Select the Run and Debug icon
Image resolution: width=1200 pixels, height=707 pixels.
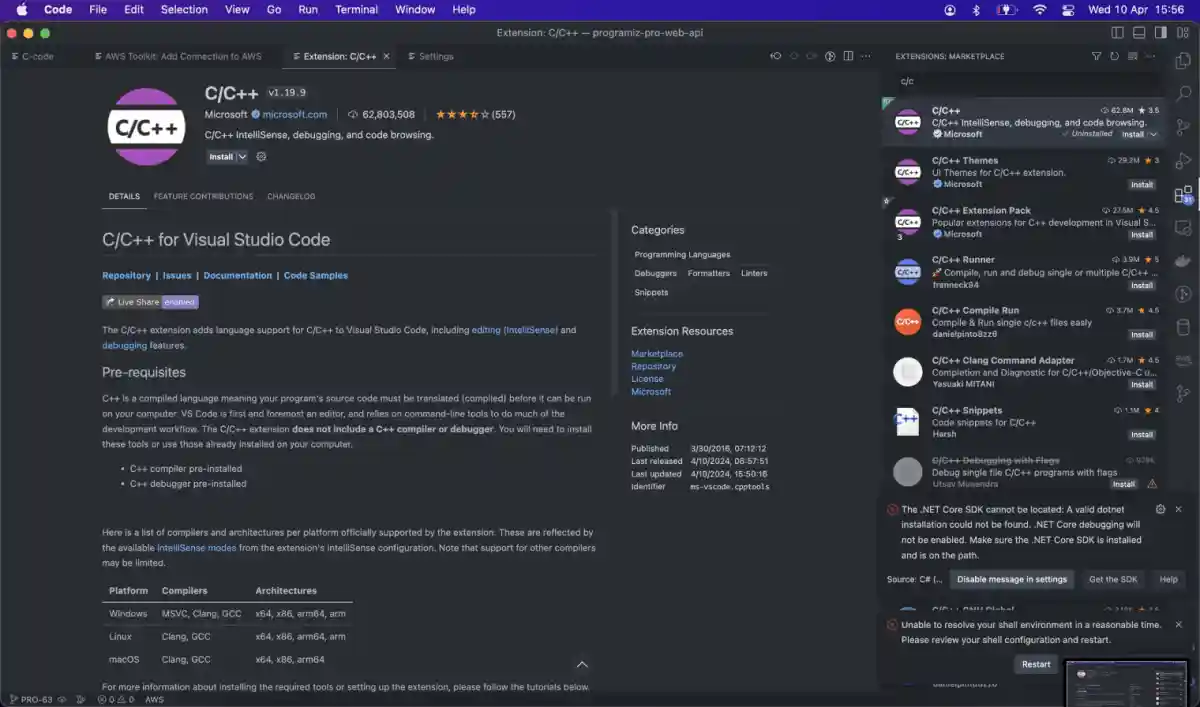[x=1183, y=157]
